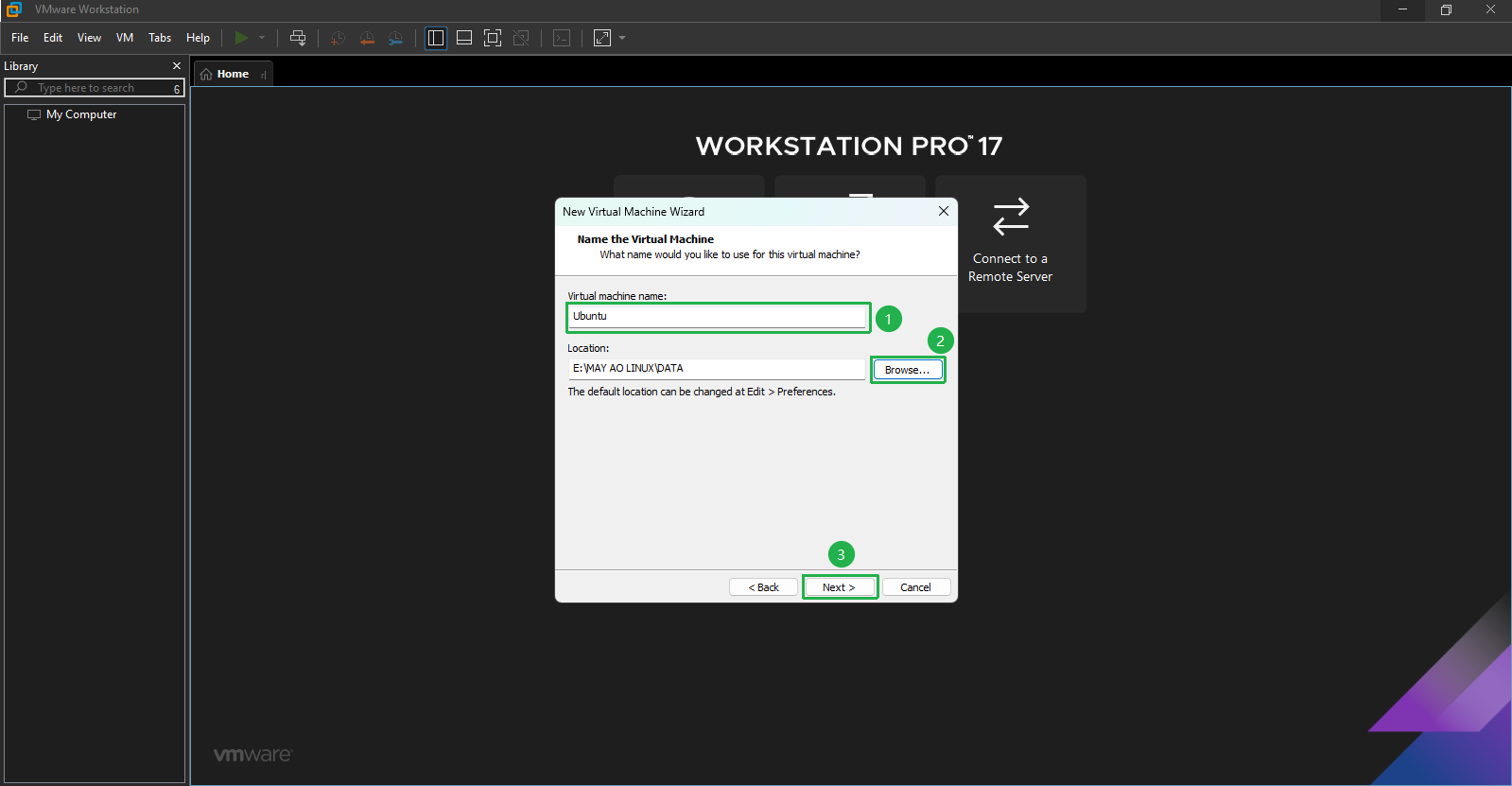Click Connect to a Remote Server tile

(x=1011, y=244)
